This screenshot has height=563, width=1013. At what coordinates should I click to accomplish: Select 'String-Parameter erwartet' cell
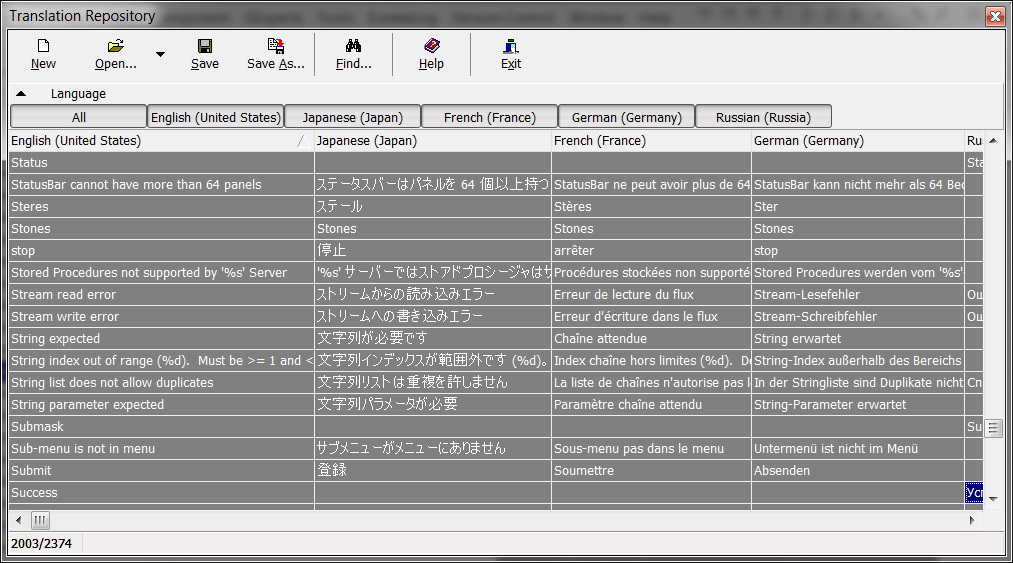pos(858,405)
